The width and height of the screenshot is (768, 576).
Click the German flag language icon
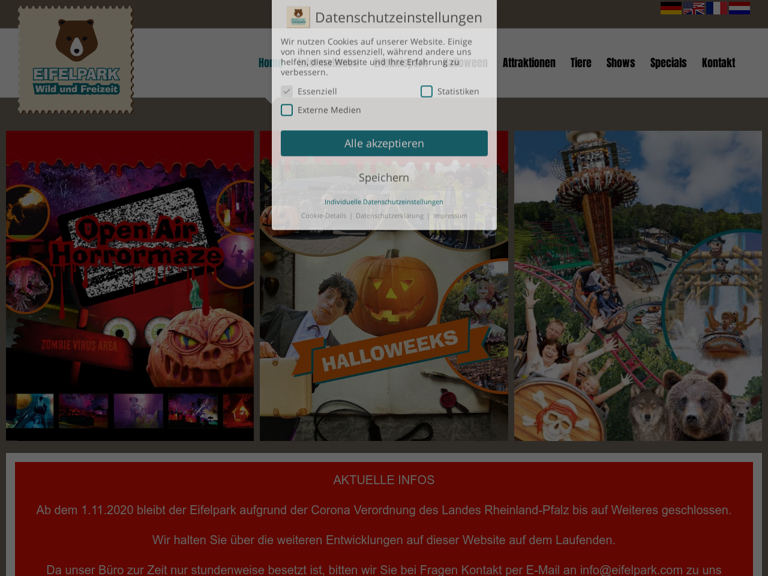point(670,8)
